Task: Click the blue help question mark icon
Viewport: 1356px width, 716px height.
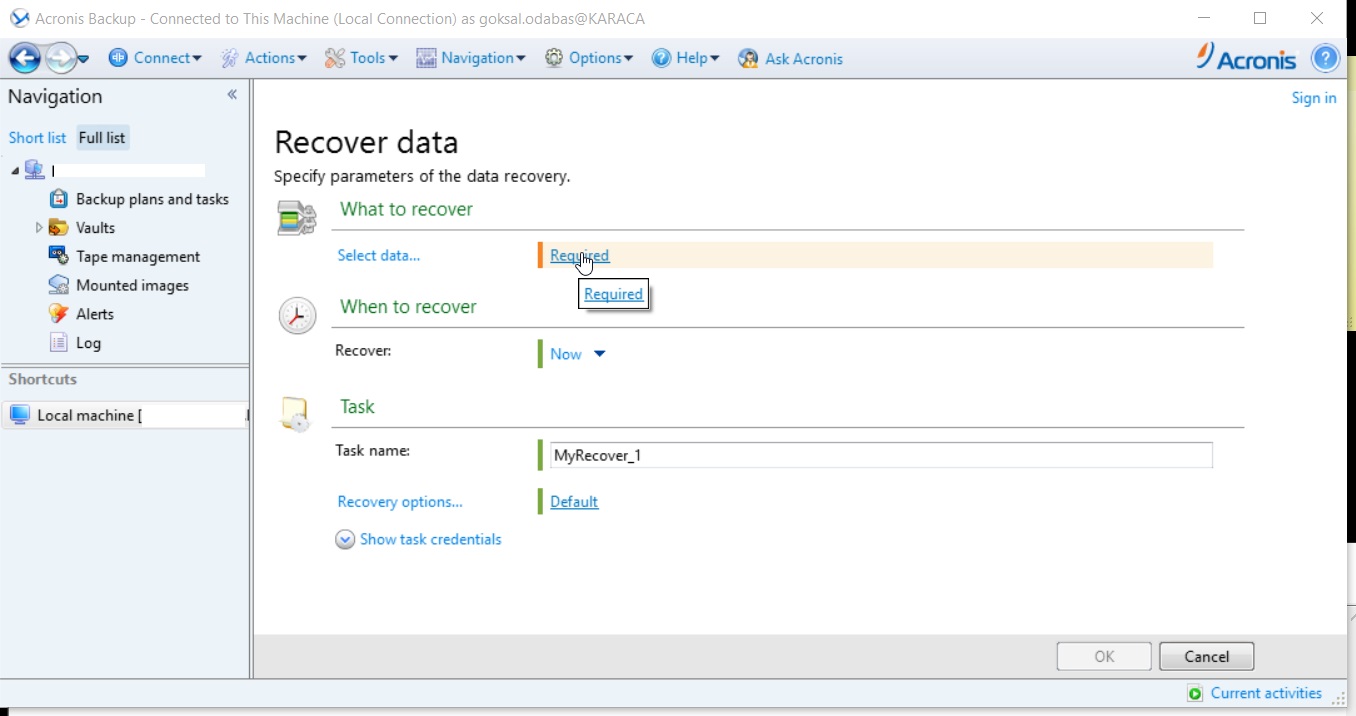Action: point(1325,58)
